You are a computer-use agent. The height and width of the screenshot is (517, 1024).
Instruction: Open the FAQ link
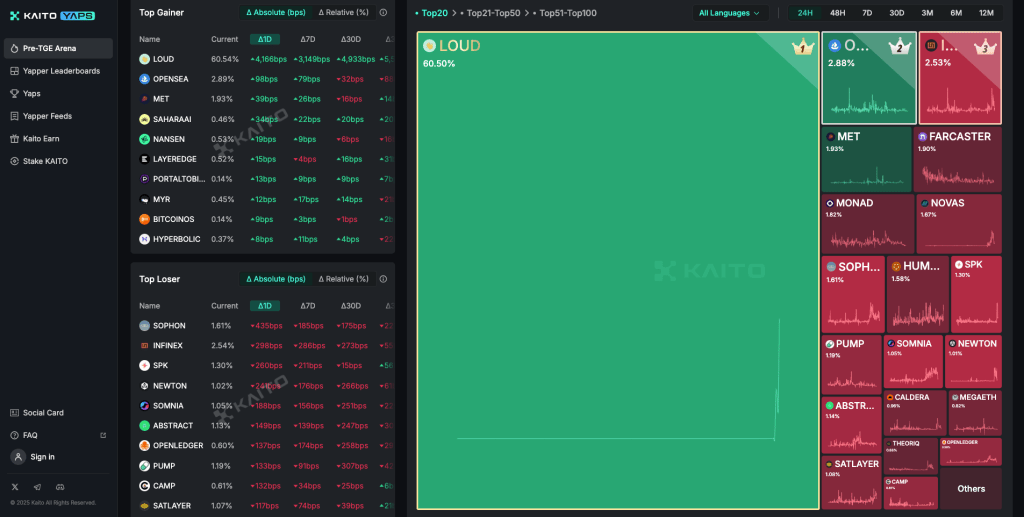tap(30, 435)
